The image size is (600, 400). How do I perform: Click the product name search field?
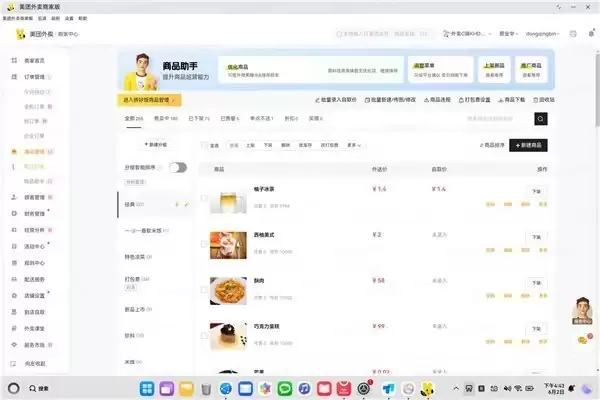[x=498, y=119]
